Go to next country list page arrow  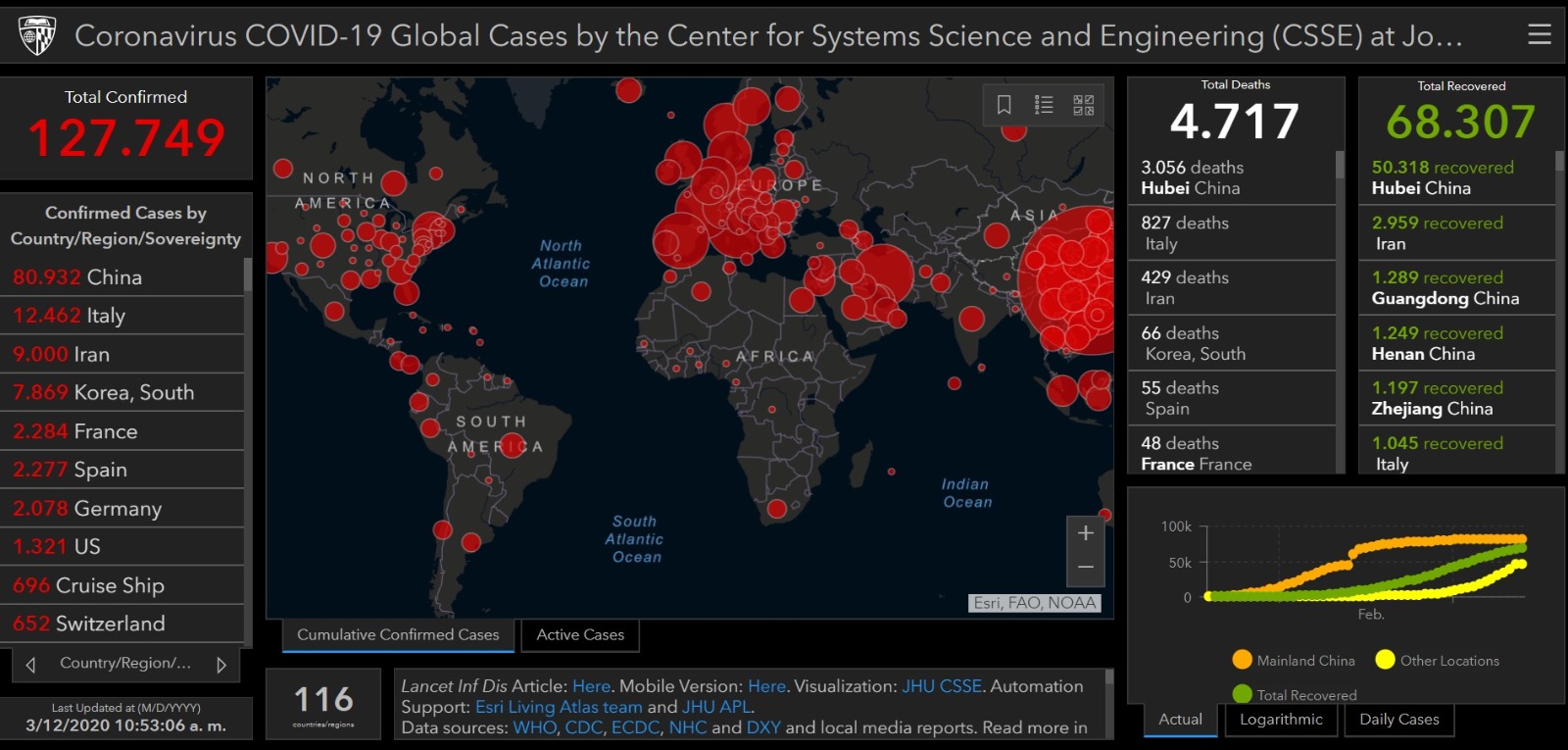click(x=221, y=665)
